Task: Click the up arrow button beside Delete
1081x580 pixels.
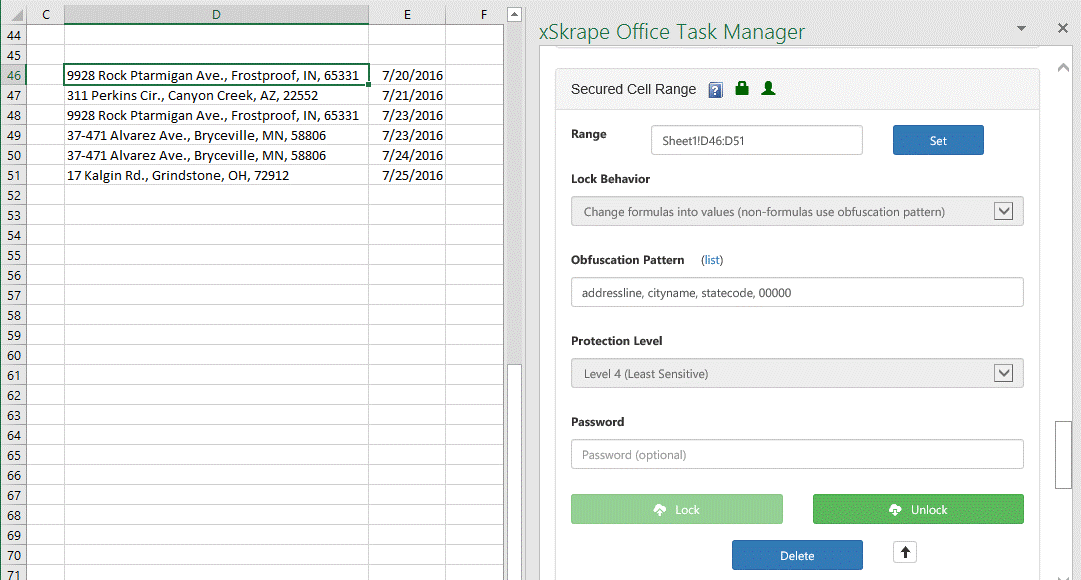Action: 905,552
